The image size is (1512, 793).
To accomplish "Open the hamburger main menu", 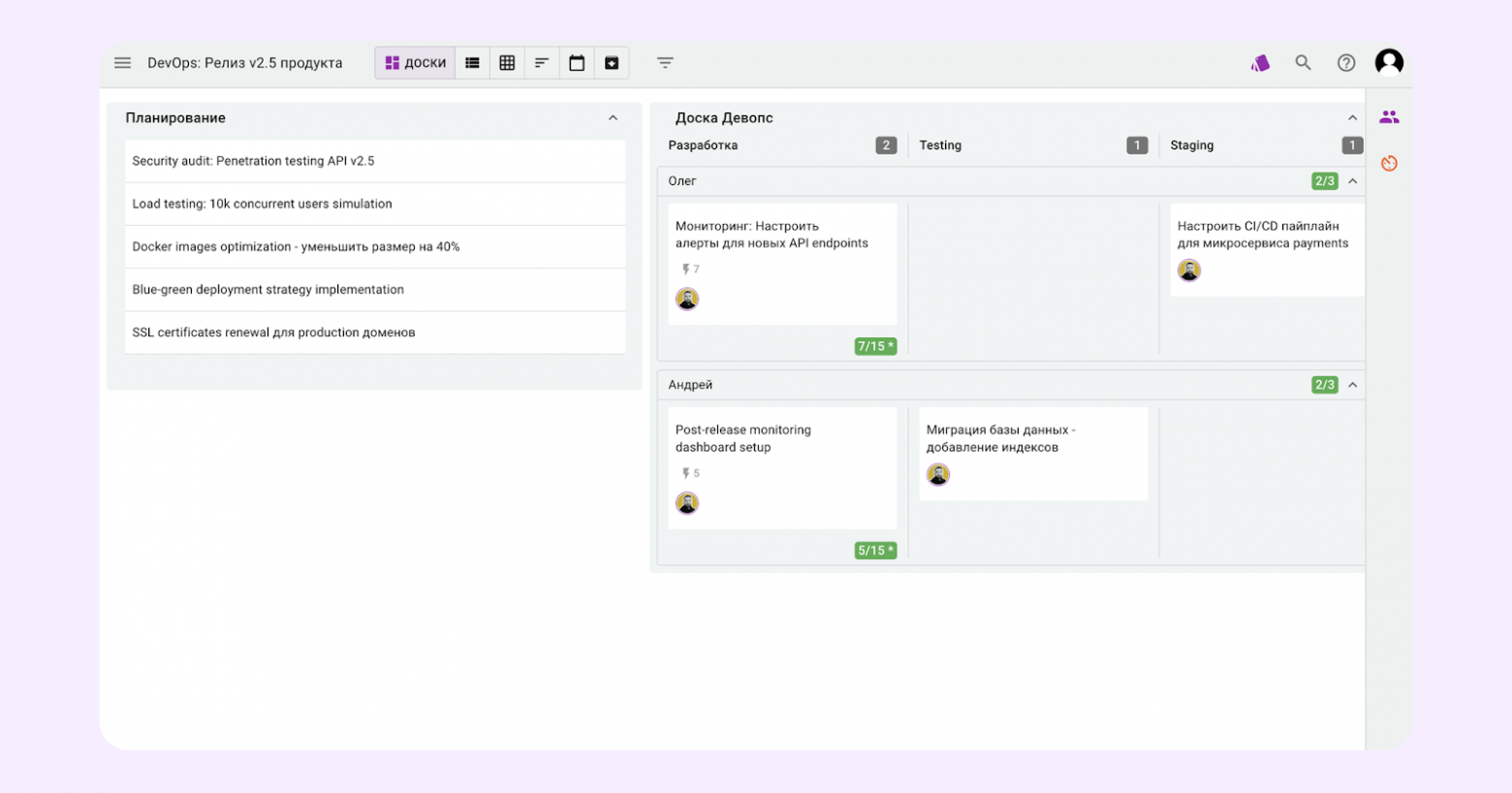I will 122,63.
